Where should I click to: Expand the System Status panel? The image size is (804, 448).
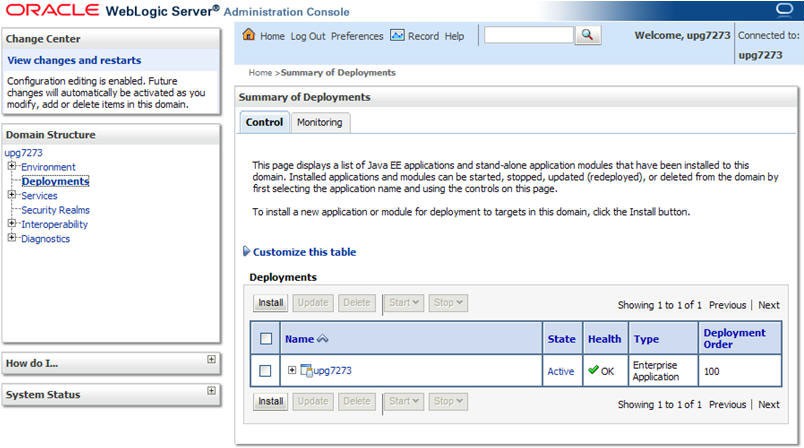tap(211, 391)
